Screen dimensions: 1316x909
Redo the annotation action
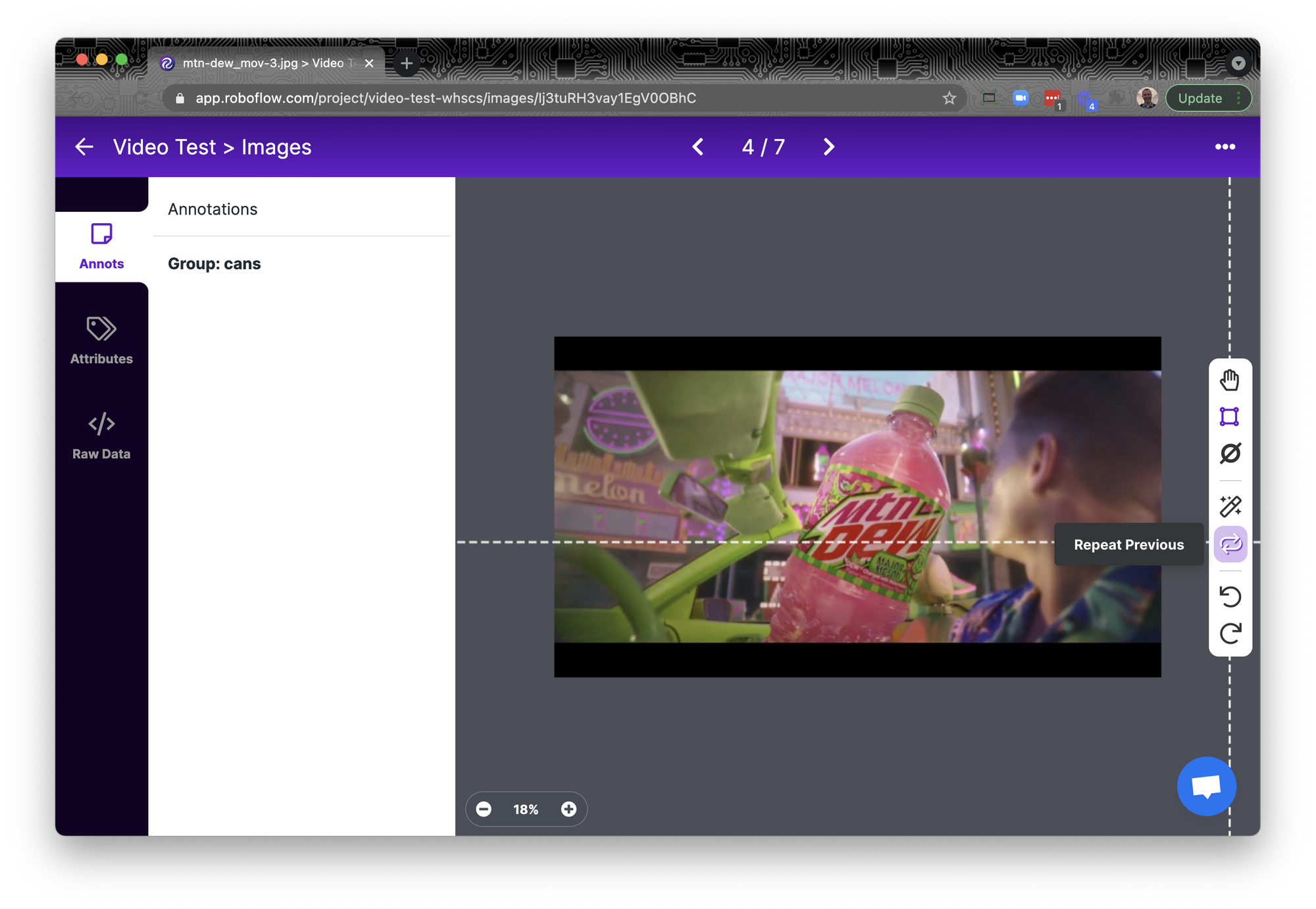click(x=1229, y=633)
